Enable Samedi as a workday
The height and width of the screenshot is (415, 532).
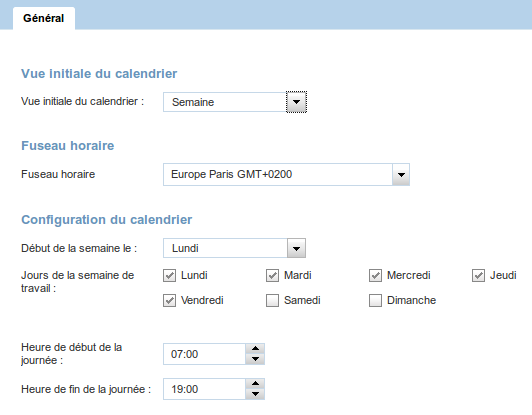point(272,301)
